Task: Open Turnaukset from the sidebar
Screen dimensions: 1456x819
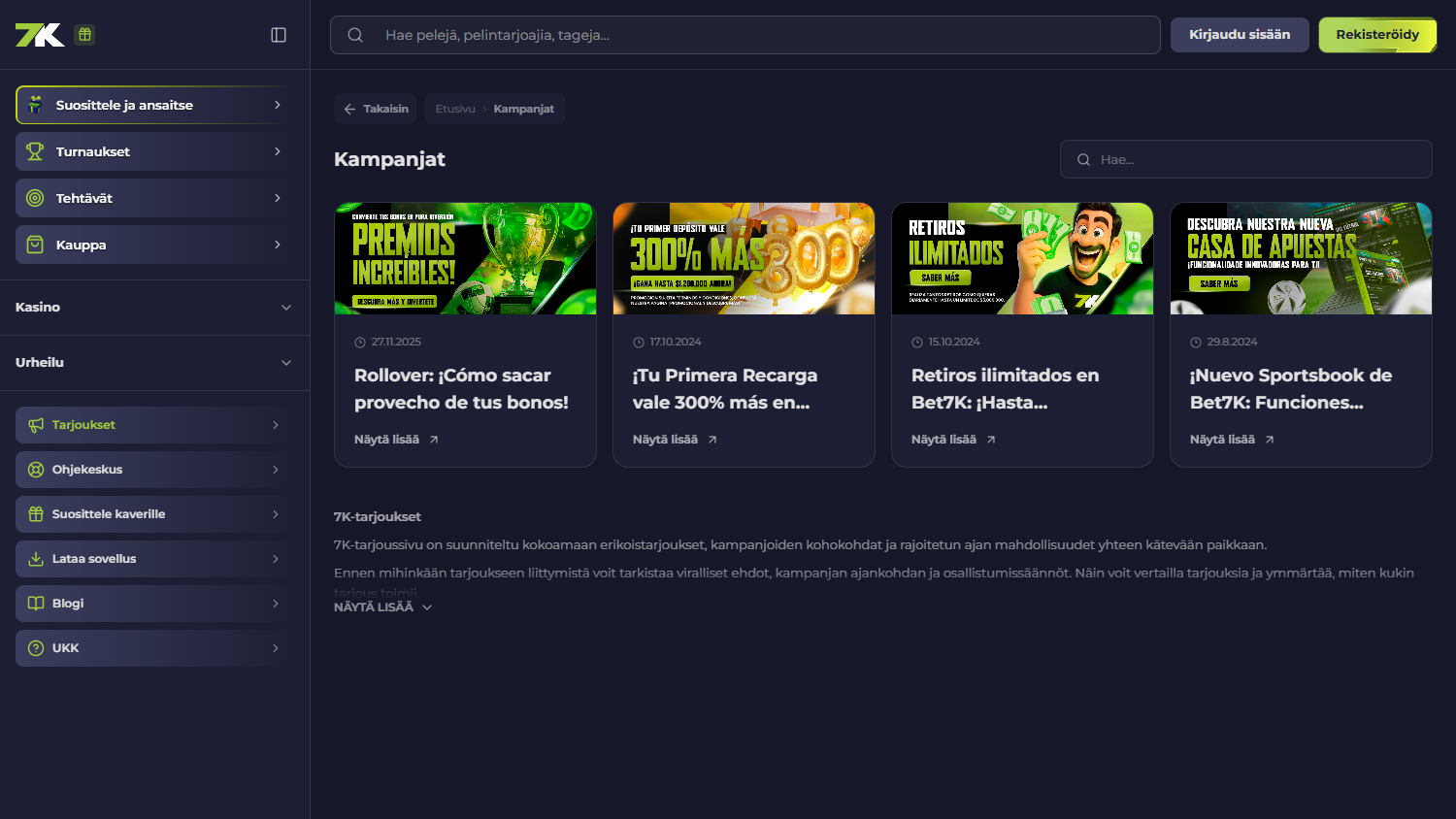Action: pos(155,151)
